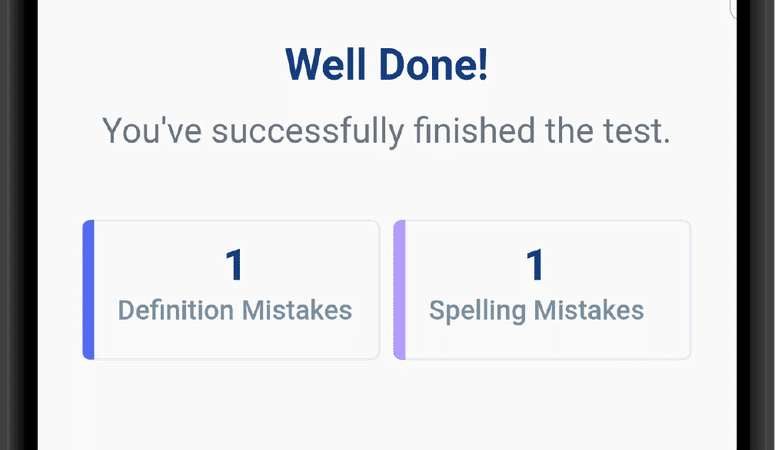The image size is (775, 450).
Task: Click the left black device bezel
Action: [18, 225]
